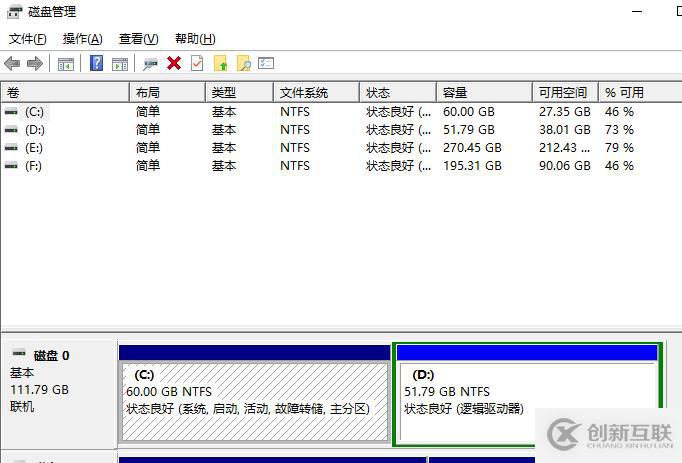The image size is (682, 463).
Task: Click the 磁盘 0 disk label panel
Action: 60,394
